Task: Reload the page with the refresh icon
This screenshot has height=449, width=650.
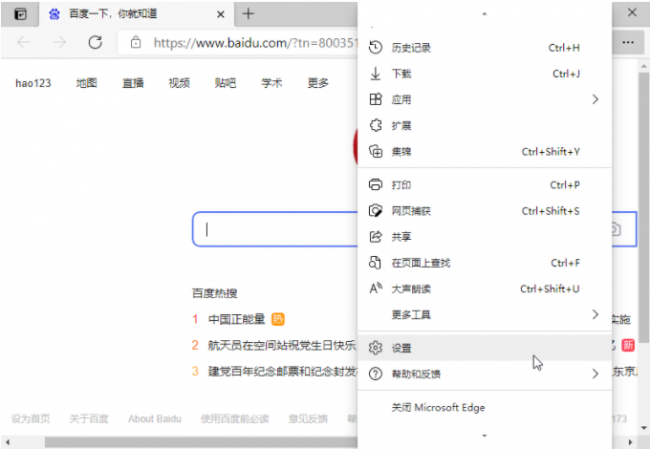Action: [x=95, y=42]
